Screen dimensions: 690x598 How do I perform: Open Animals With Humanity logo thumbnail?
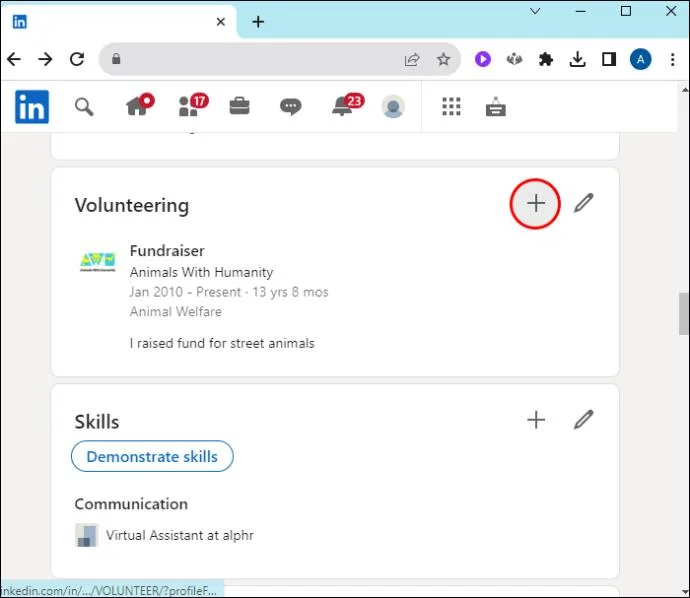(x=98, y=262)
